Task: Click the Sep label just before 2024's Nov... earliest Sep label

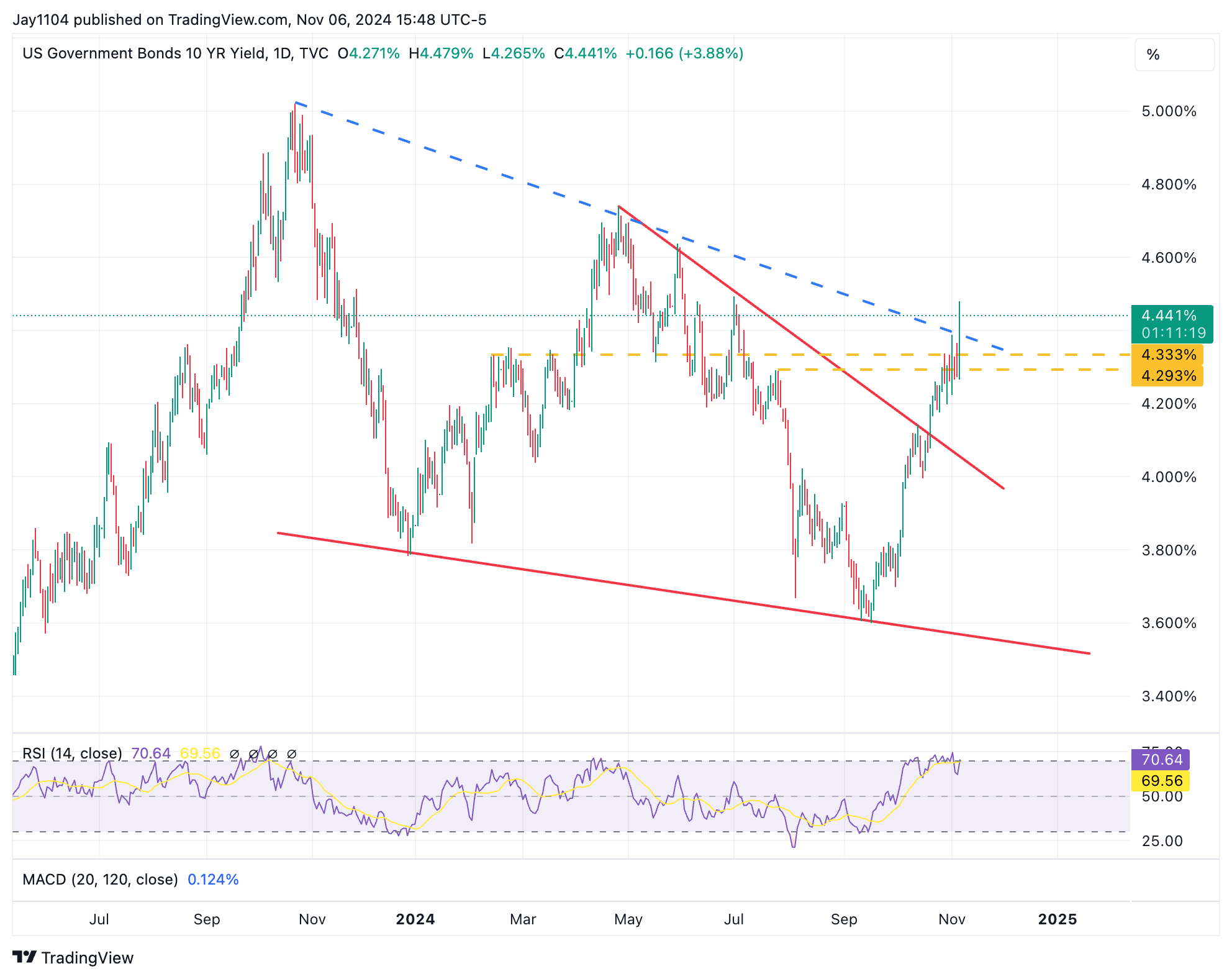Action: [x=207, y=919]
